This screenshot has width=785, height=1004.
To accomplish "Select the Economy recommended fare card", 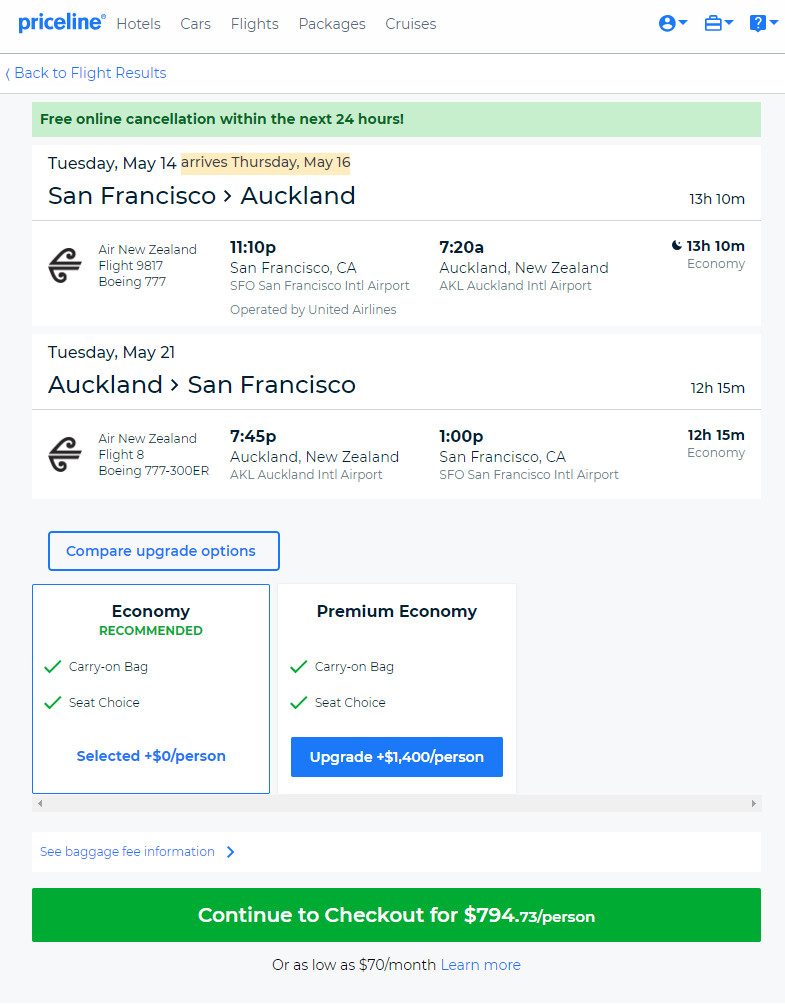I will tap(151, 688).
